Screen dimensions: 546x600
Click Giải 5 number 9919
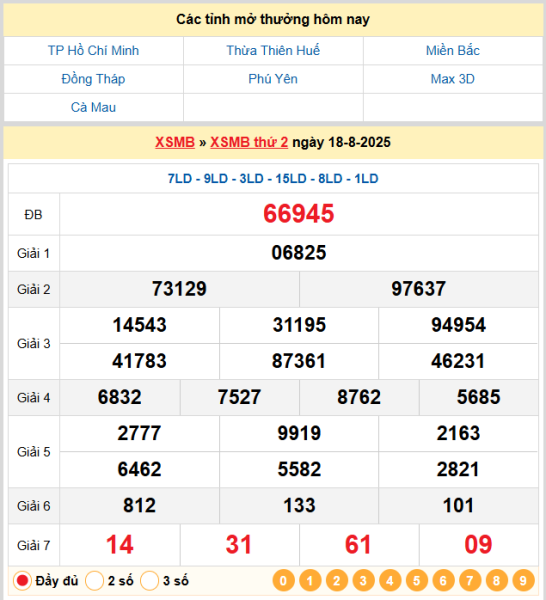tap(299, 433)
